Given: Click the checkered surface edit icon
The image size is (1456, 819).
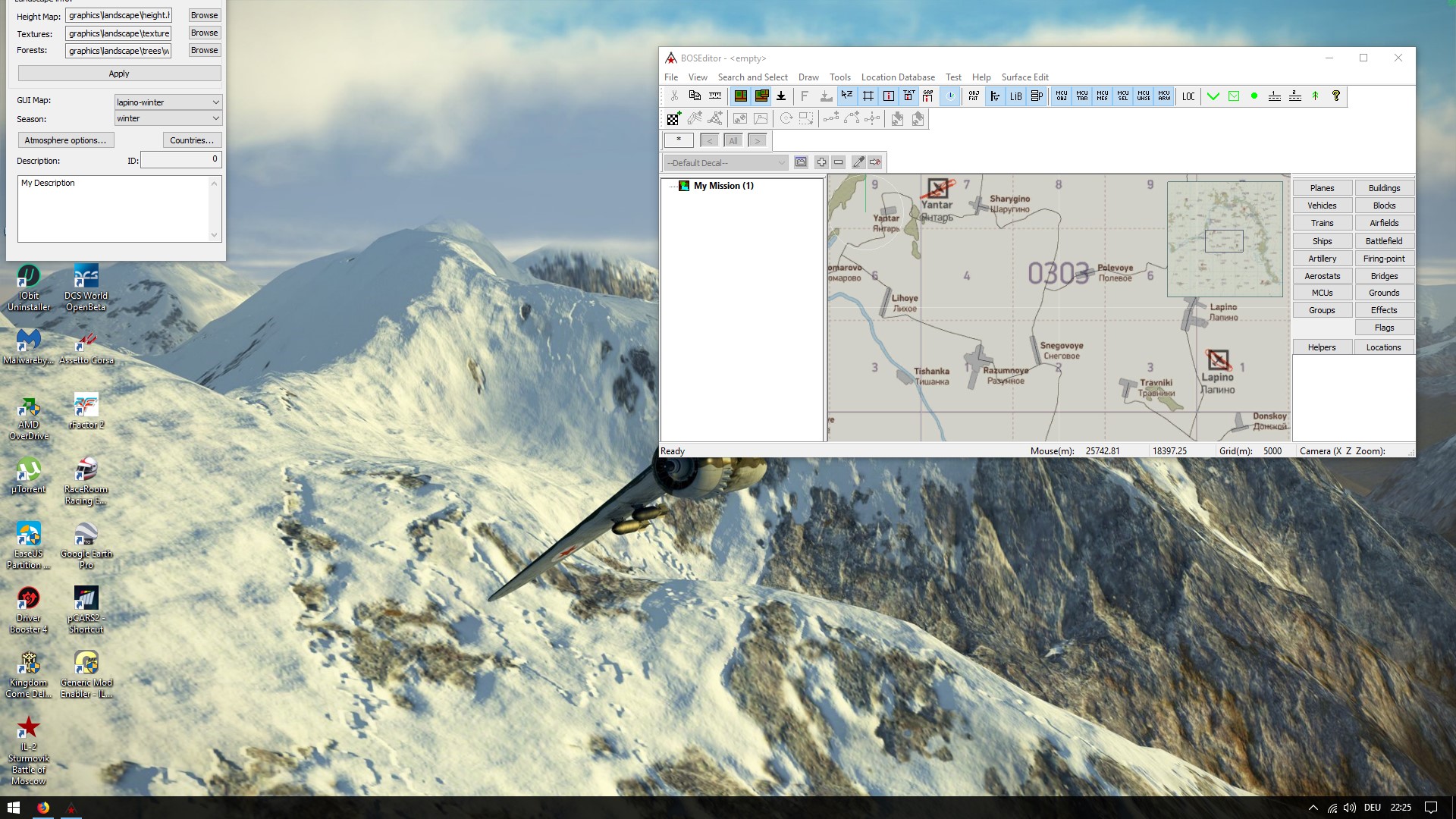Looking at the screenshot, I should [x=673, y=119].
